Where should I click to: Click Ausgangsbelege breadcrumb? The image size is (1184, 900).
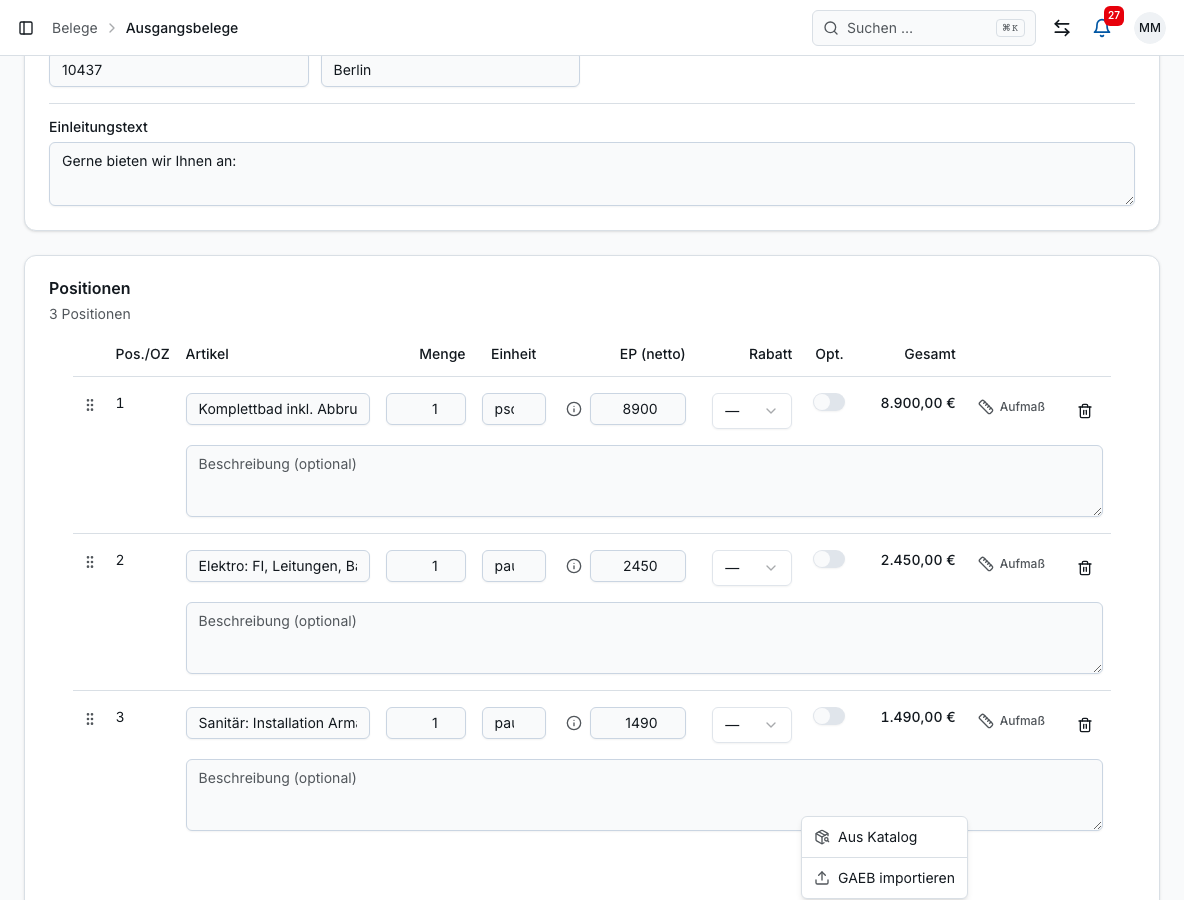click(182, 28)
